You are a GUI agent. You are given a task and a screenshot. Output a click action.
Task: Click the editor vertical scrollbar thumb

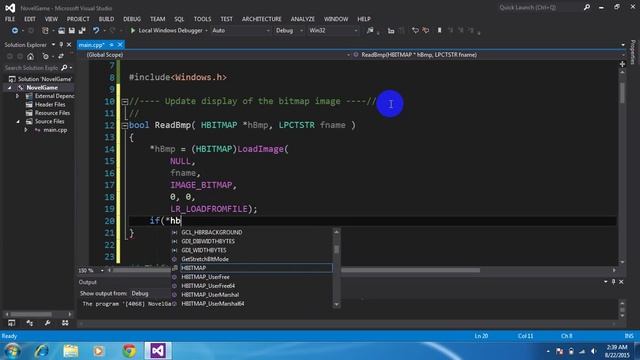pos(622,93)
